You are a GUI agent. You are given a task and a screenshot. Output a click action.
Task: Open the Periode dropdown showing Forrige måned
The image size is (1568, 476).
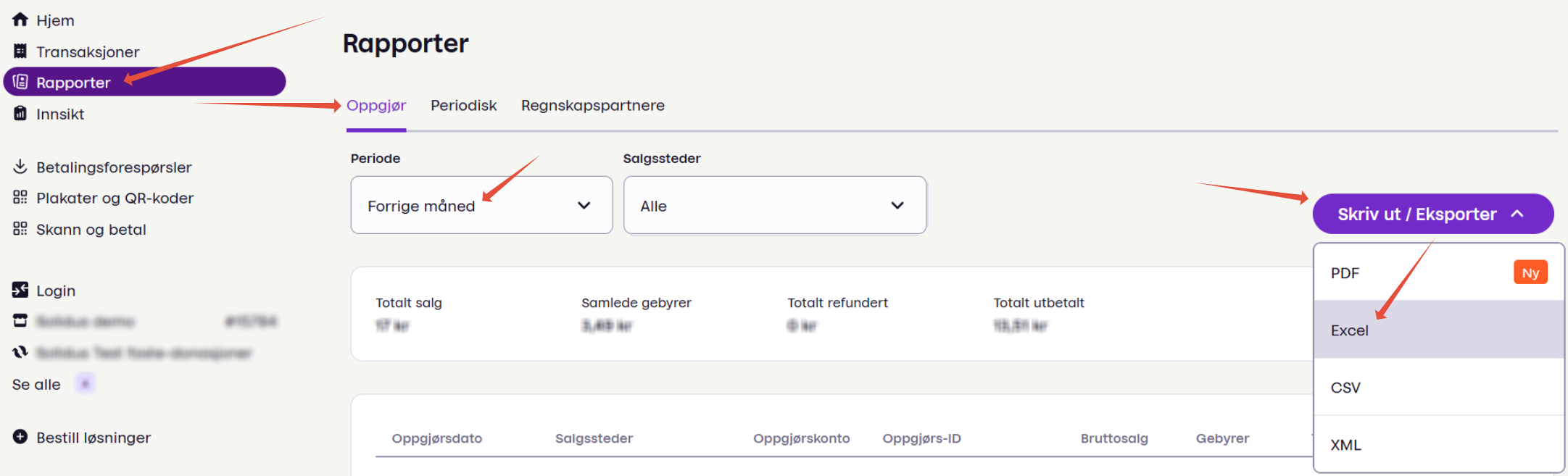(481, 206)
